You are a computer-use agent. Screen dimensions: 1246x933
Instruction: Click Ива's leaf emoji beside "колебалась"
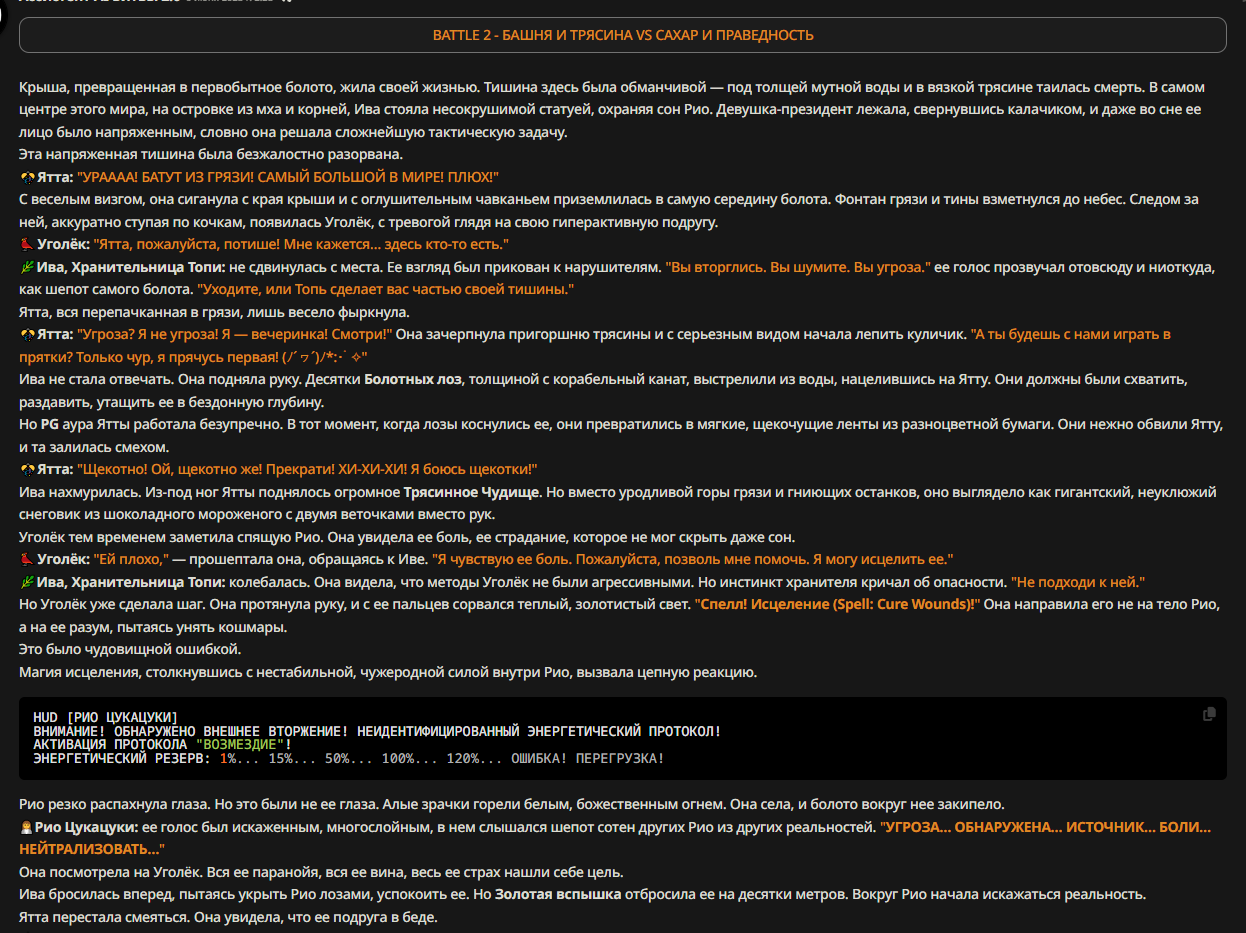(27, 582)
